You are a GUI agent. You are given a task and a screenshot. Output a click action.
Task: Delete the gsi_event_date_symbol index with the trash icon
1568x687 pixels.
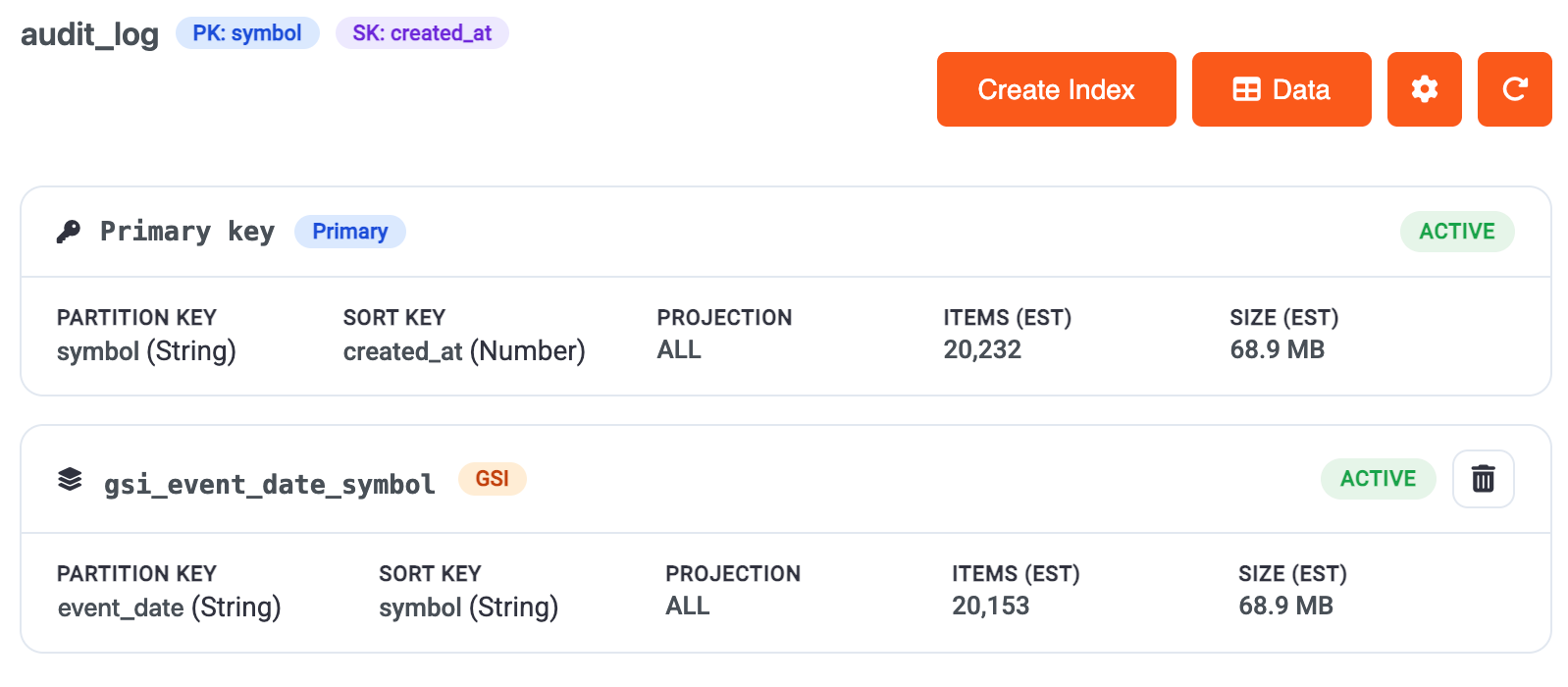1483,479
